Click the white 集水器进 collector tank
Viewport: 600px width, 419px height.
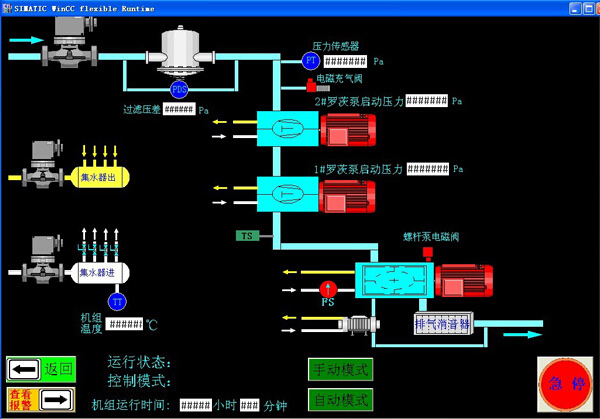click(104, 271)
